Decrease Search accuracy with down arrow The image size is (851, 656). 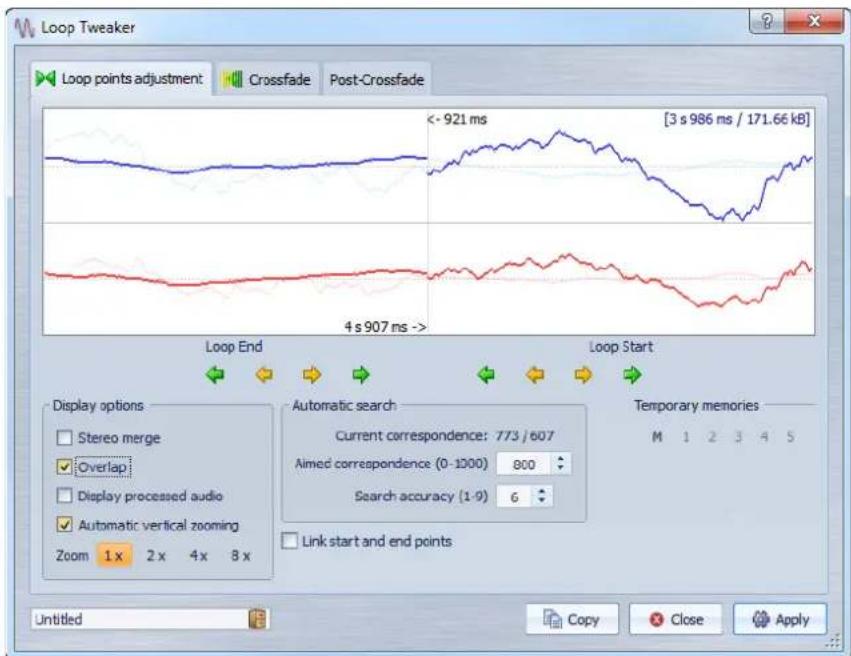coord(541,501)
